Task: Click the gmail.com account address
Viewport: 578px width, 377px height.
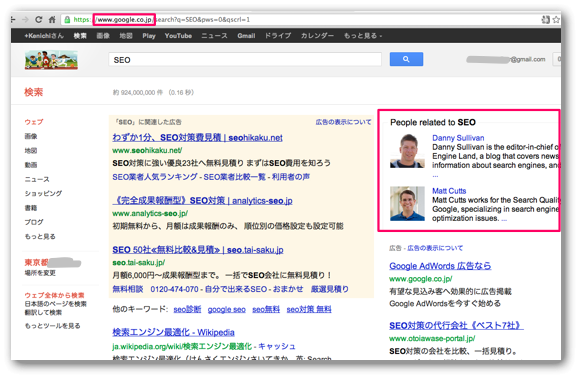Action: pos(506,59)
